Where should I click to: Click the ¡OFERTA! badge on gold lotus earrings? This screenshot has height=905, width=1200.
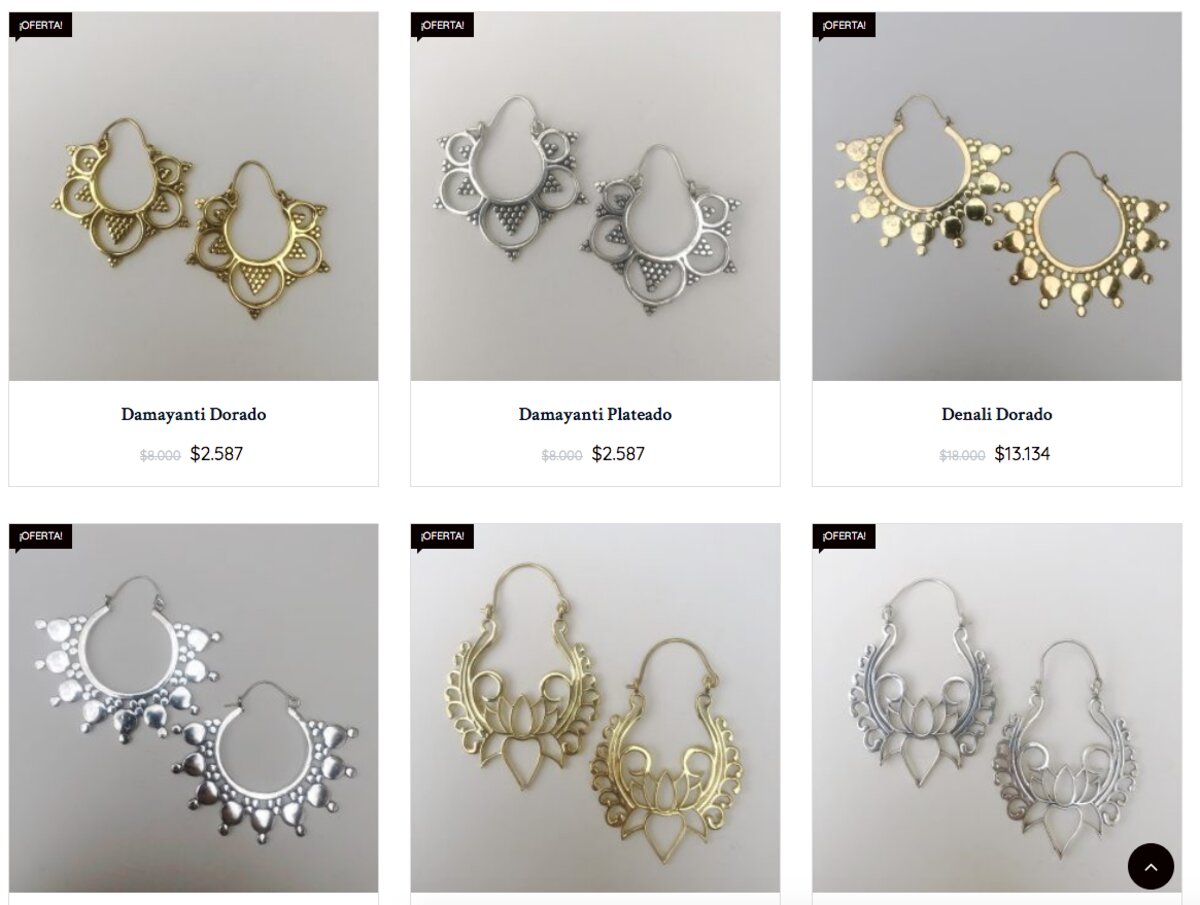click(x=443, y=537)
